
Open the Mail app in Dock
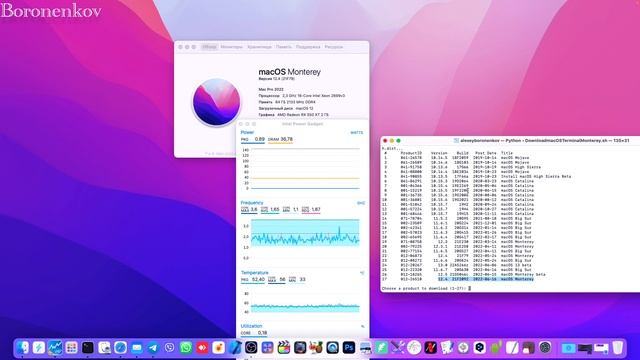[x=137, y=347]
